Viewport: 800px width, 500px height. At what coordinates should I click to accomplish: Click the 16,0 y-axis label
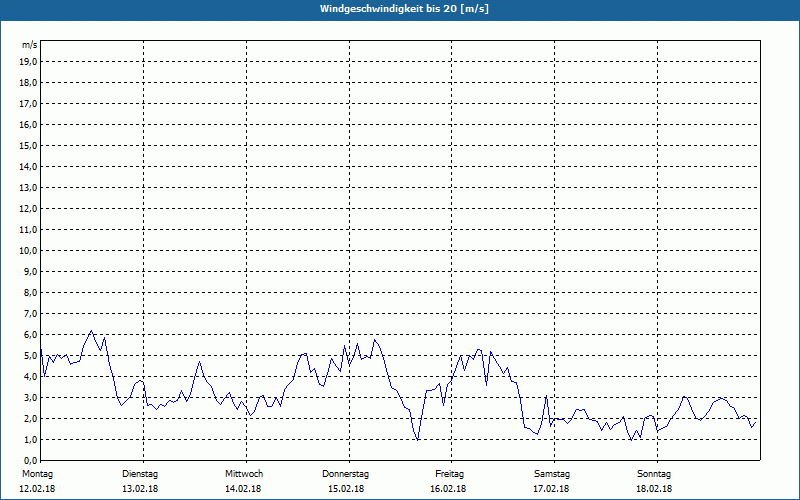click(x=28, y=124)
